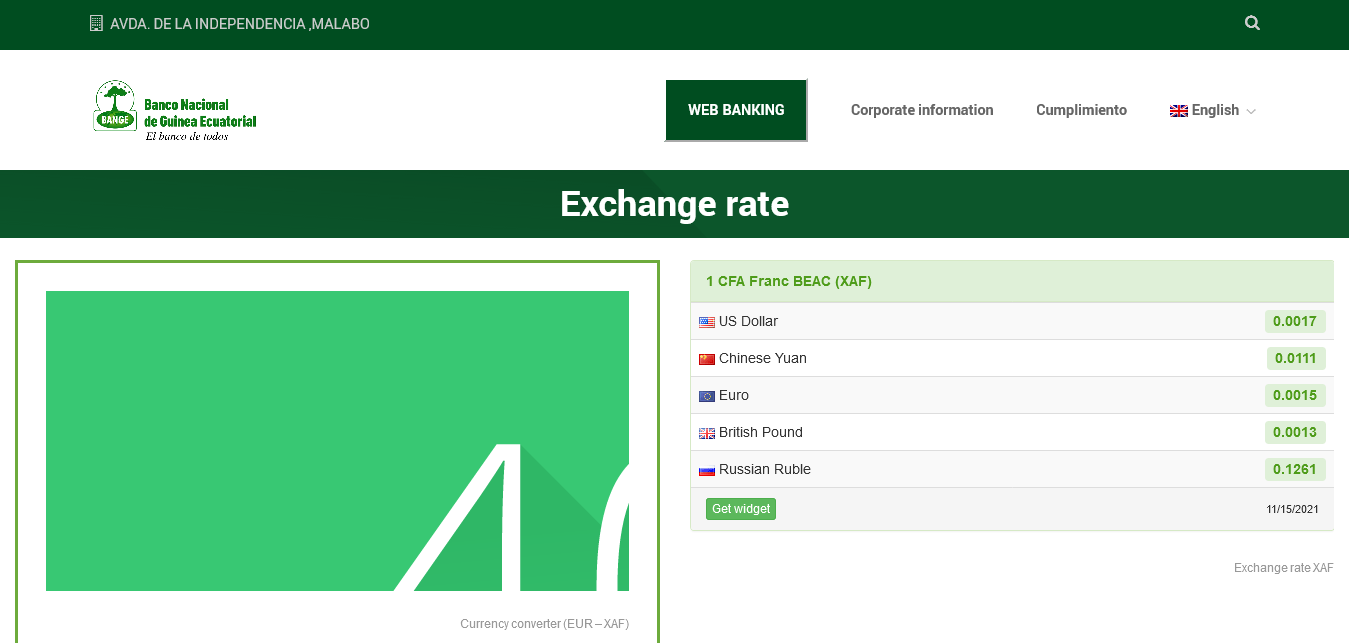This screenshot has width=1366, height=643.
Task: Click the Russian flag icon
Action: pyautogui.click(x=707, y=470)
